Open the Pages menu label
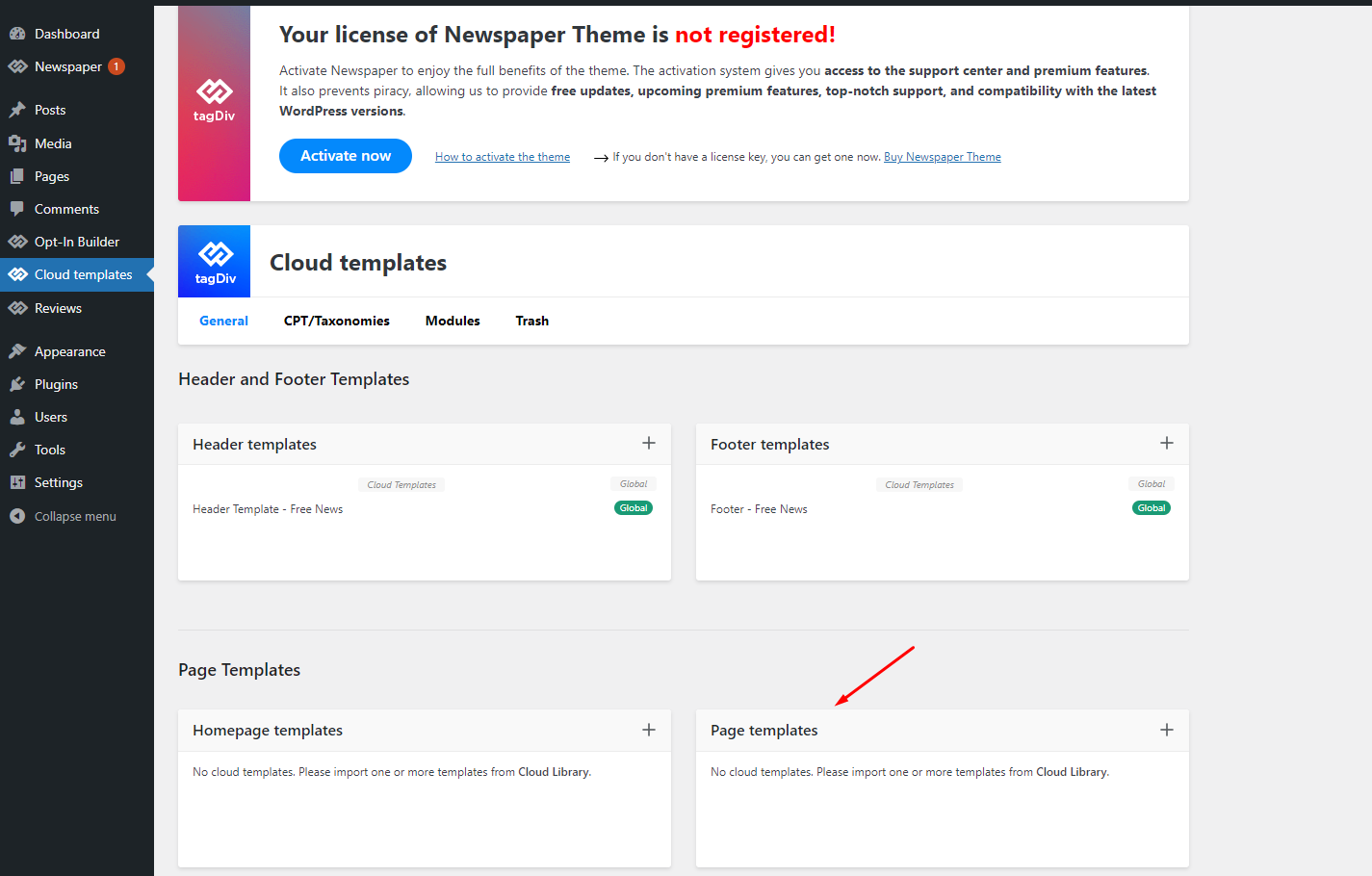 tap(52, 176)
